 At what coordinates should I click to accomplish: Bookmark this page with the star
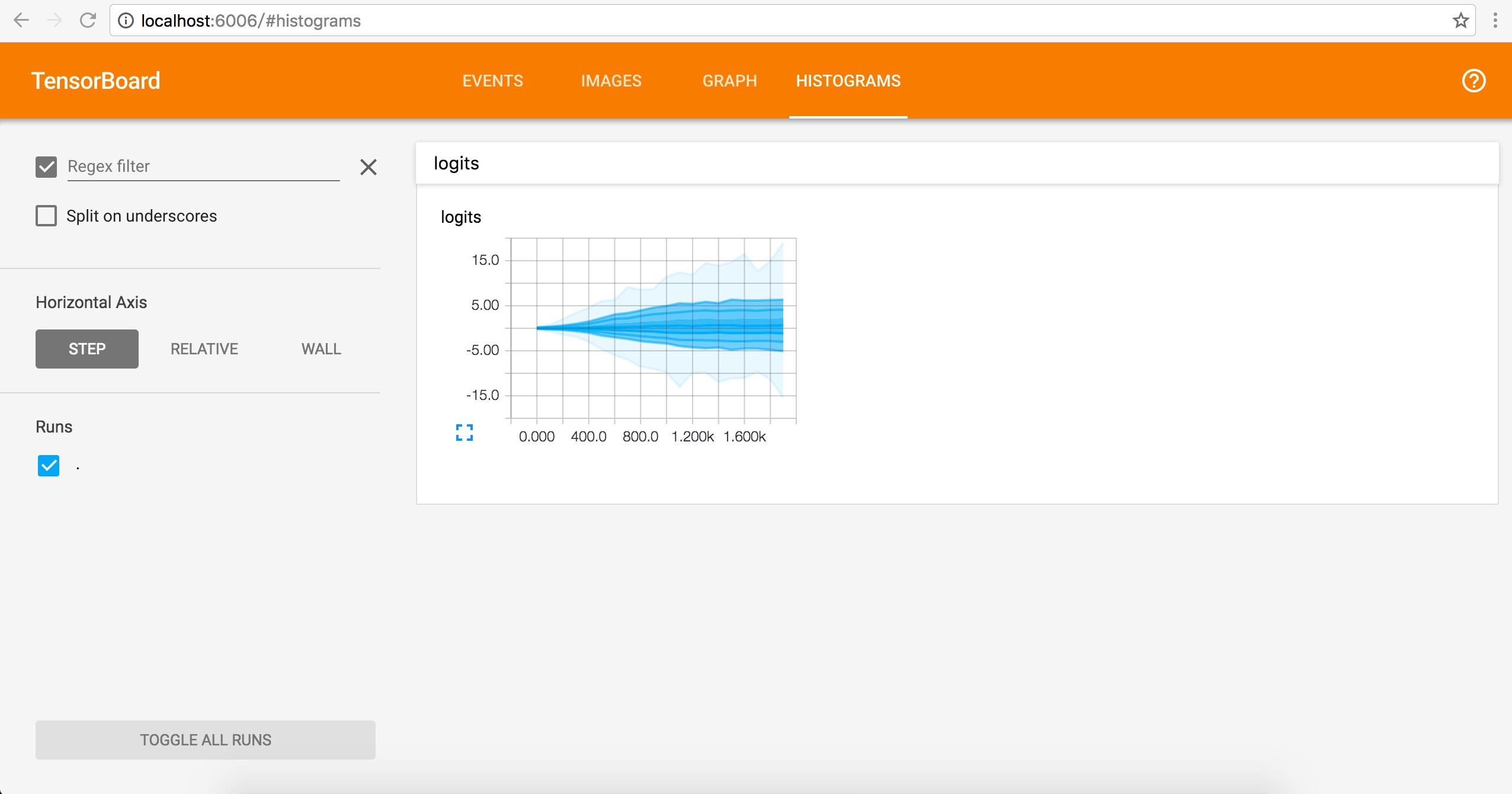1460,21
